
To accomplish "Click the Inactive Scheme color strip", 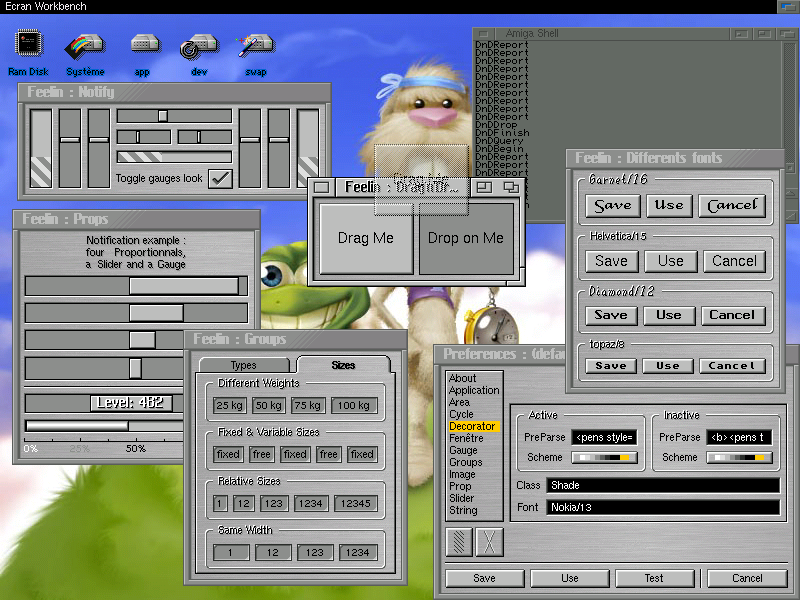I will point(739,458).
